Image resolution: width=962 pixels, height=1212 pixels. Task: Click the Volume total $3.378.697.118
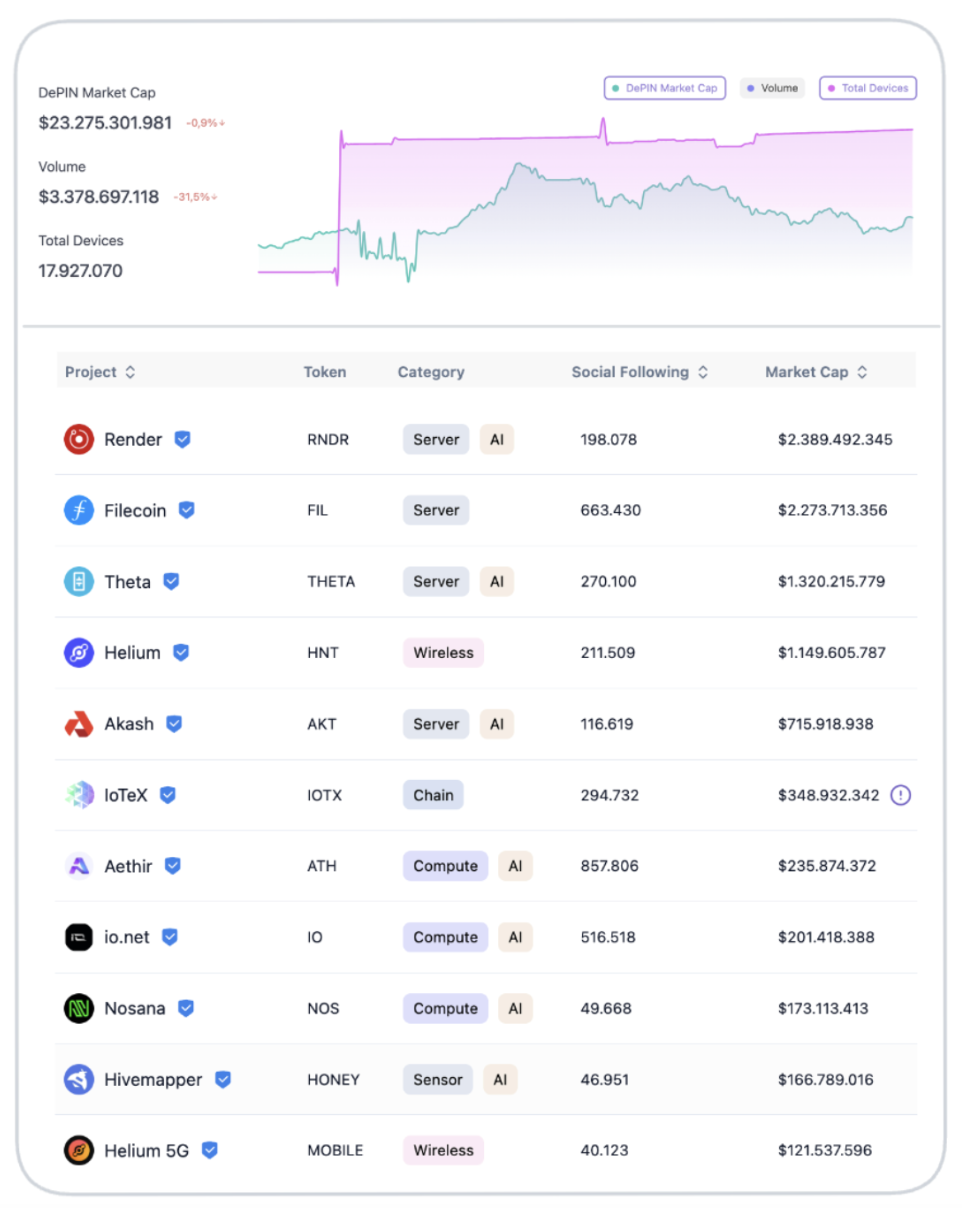[x=98, y=197]
